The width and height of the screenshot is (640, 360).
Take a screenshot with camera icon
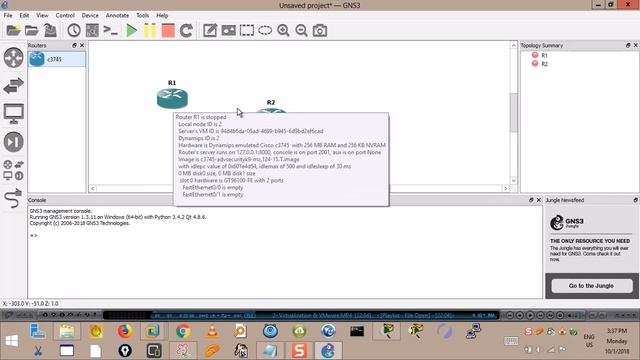320,30
